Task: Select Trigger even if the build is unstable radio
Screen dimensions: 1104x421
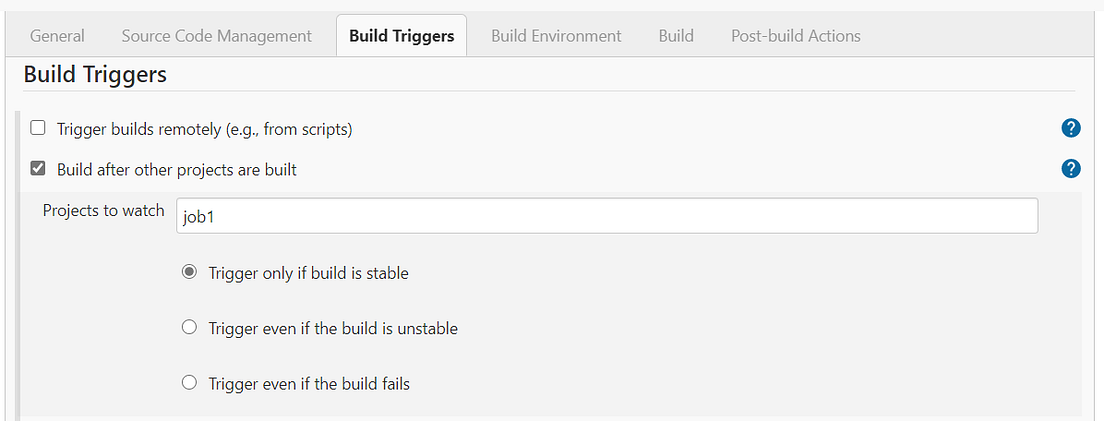Action: [189, 328]
